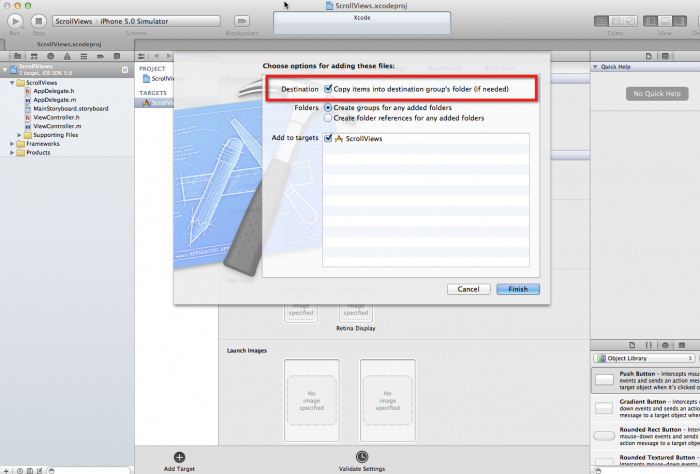700x474 pixels.
Task: Toggle the Breakpoints button
Action: (239, 20)
